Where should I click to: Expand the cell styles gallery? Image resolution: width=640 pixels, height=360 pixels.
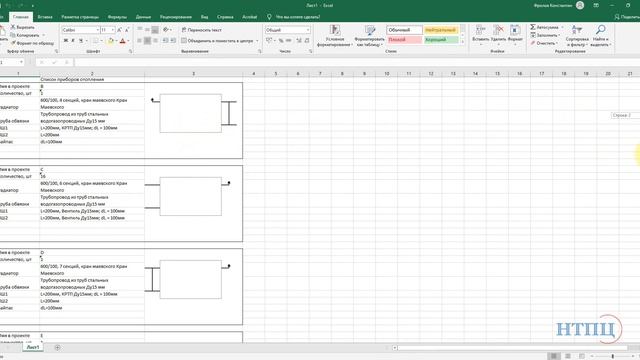point(462,42)
